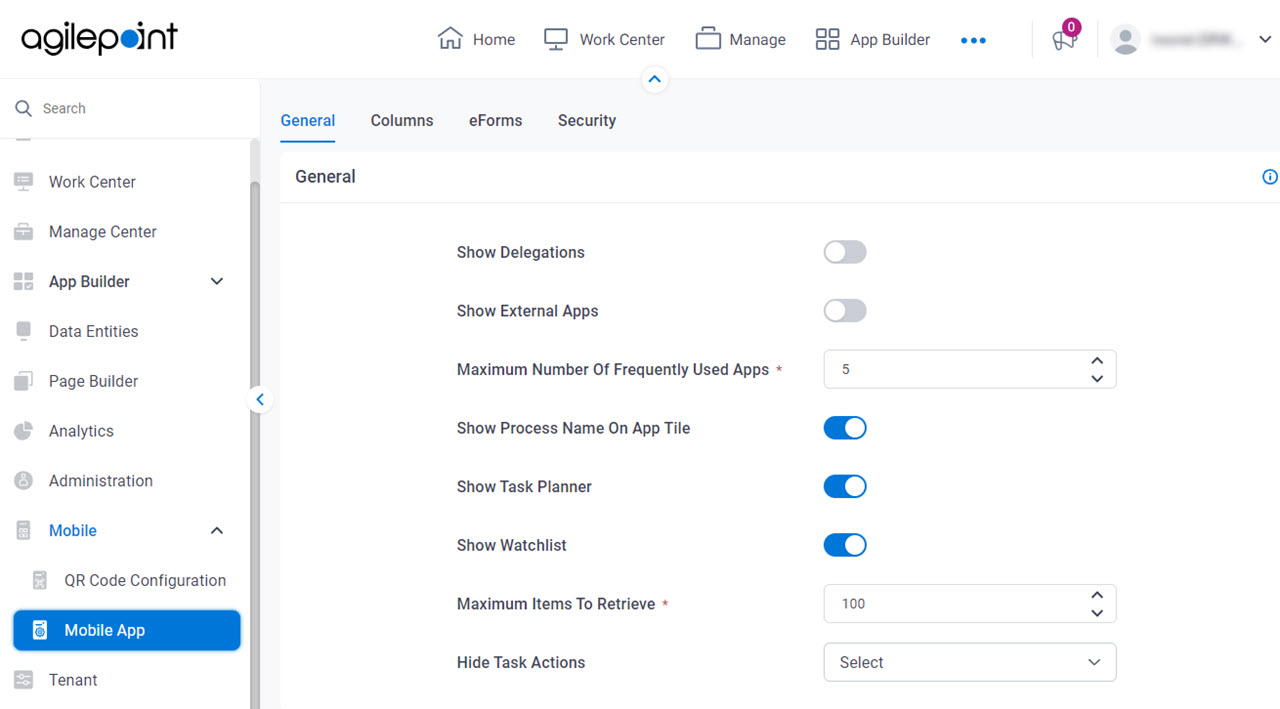1280x709 pixels.
Task: Decrease Maximum Number Of Frequently Used Apps
Action: tap(1097, 378)
